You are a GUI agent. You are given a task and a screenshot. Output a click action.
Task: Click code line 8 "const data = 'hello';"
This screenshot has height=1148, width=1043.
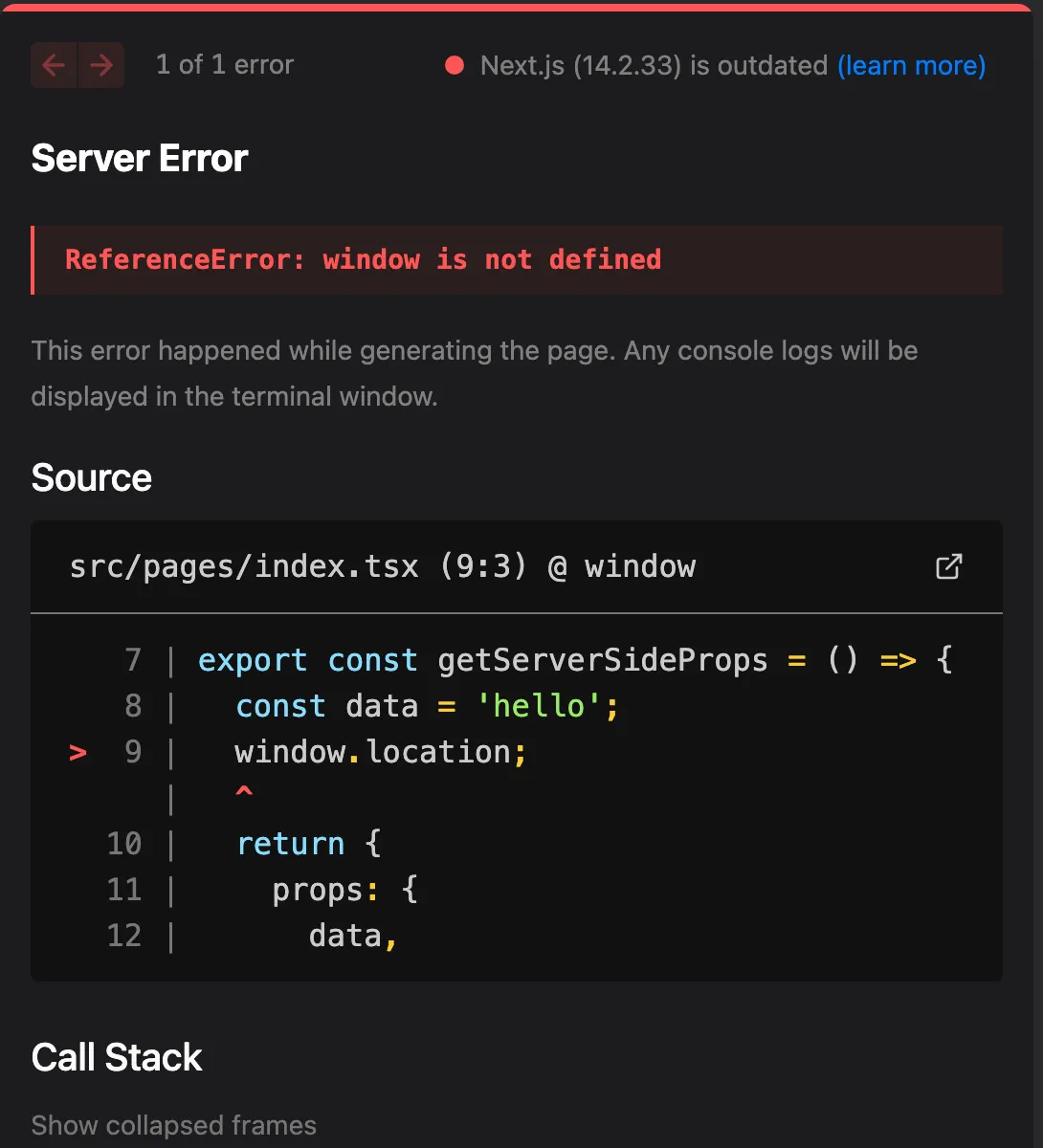pyautogui.click(x=428, y=706)
